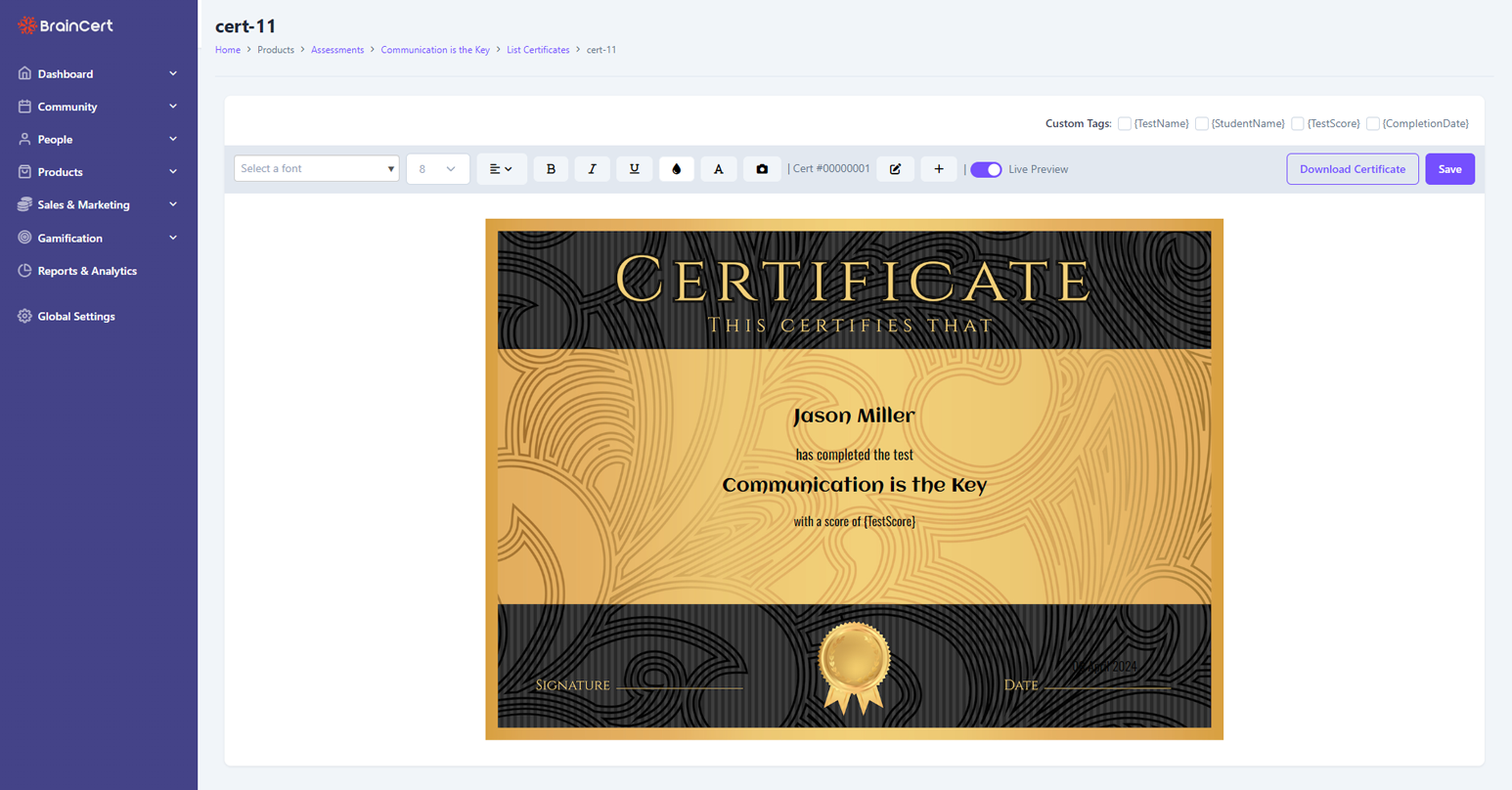Open the font size dropdown
Viewport: 1512px width, 790px height.
(437, 168)
